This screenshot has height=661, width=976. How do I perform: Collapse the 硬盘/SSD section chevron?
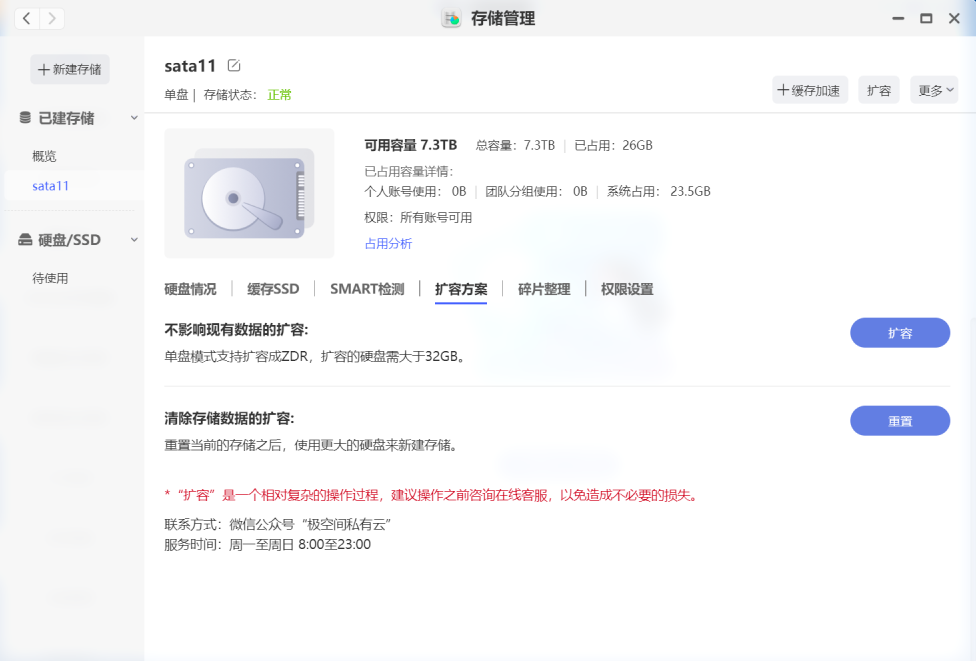134,240
